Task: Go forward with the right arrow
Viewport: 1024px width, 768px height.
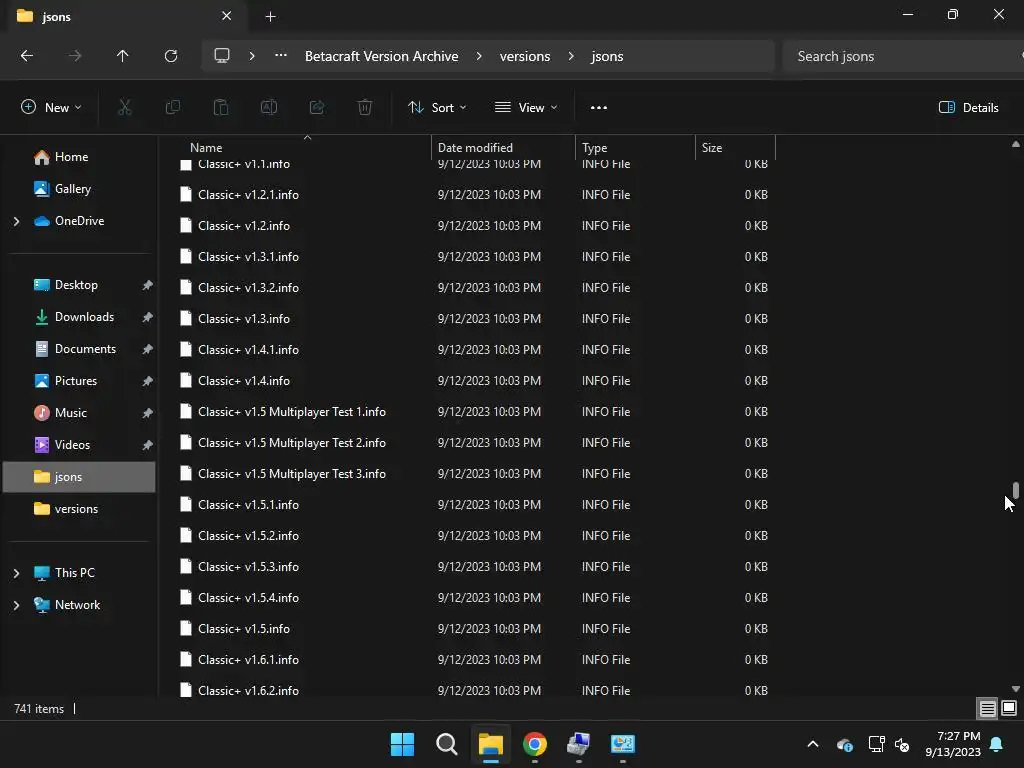Action: [x=75, y=56]
